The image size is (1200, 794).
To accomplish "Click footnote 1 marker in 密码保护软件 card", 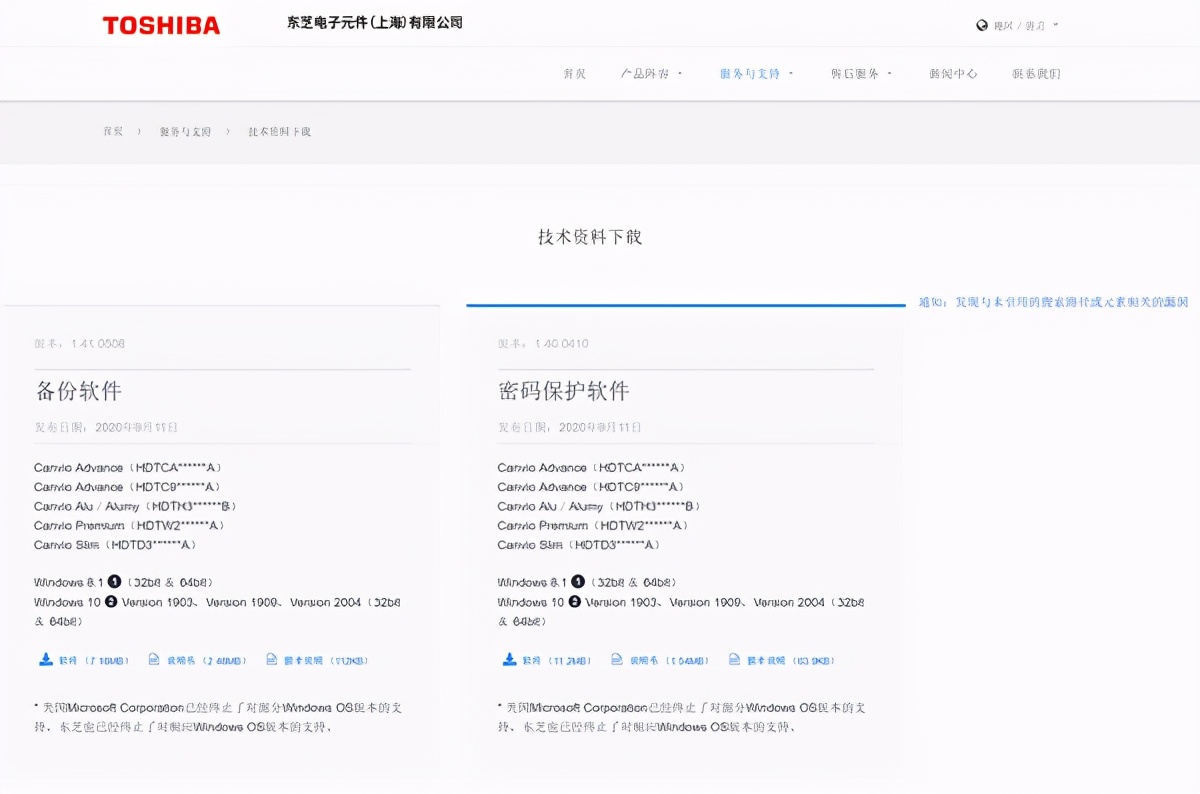I will click(578, 581).
